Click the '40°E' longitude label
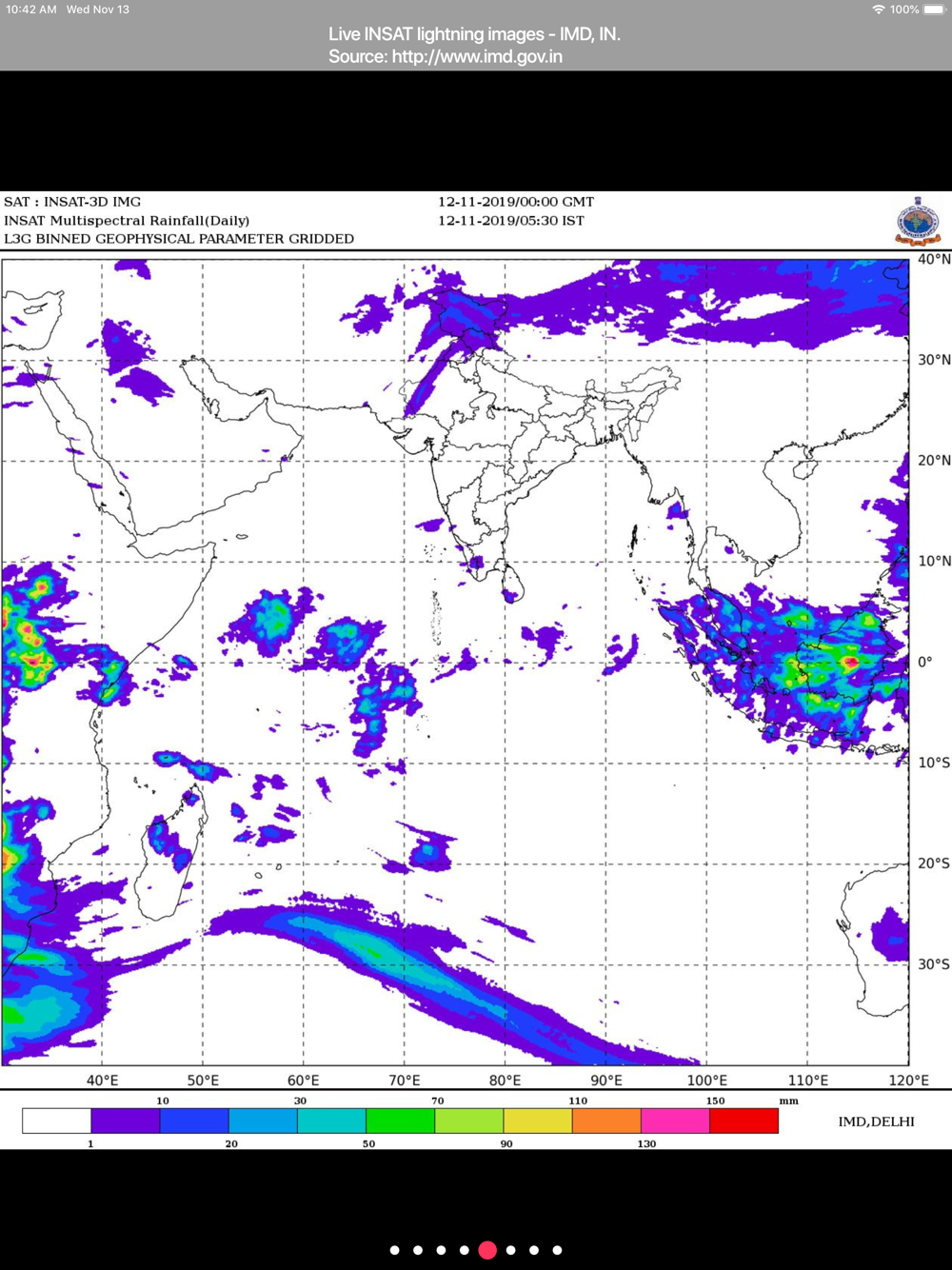952x1270 pixels. [103, 1081]
